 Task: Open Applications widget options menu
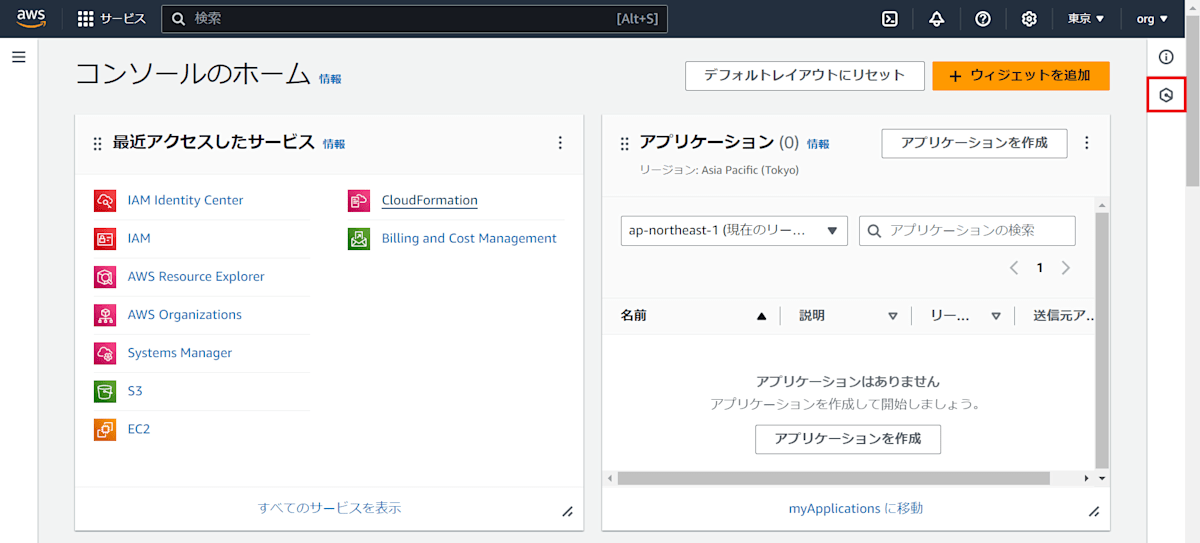(x=1087, y=143)
